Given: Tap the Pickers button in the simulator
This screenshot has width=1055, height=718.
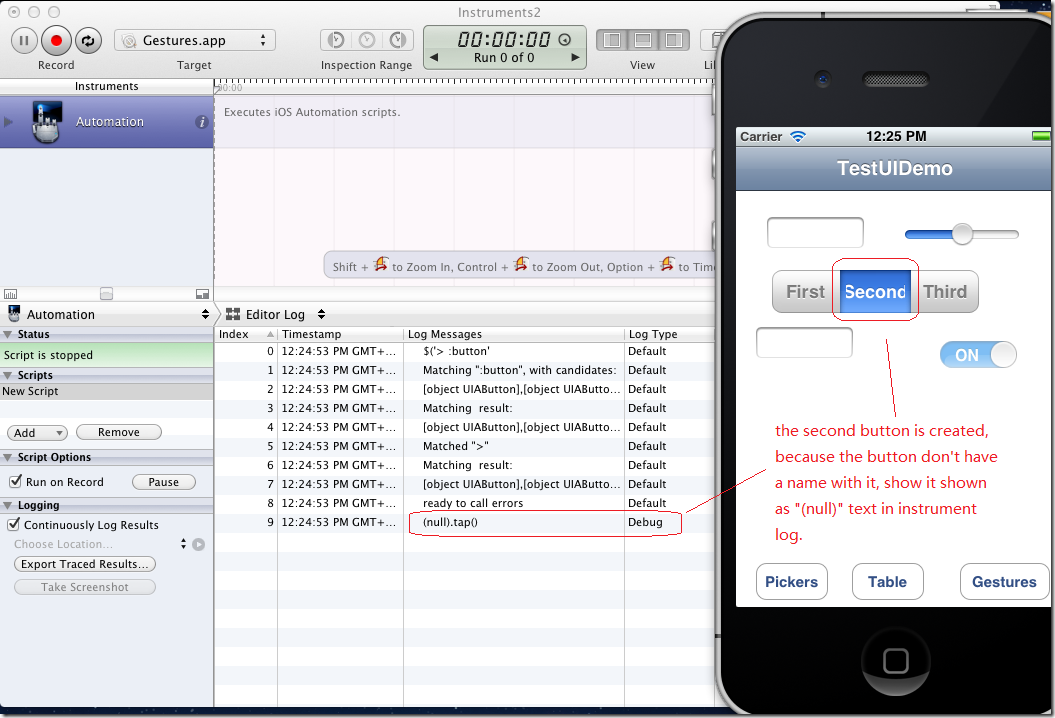Looking at the screenshot, I should 791,581.
